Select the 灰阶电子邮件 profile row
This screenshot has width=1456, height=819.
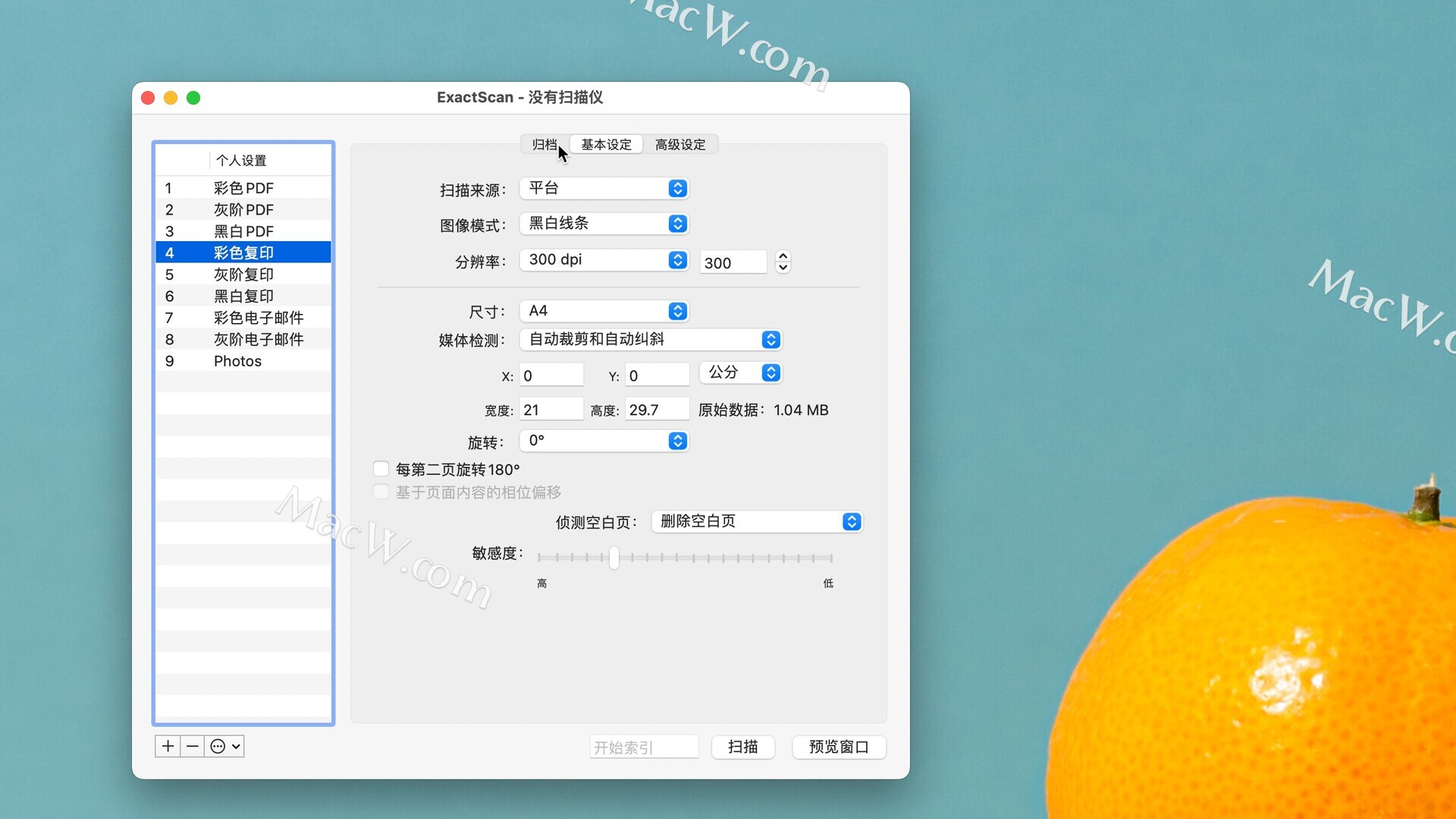point(243,339)
